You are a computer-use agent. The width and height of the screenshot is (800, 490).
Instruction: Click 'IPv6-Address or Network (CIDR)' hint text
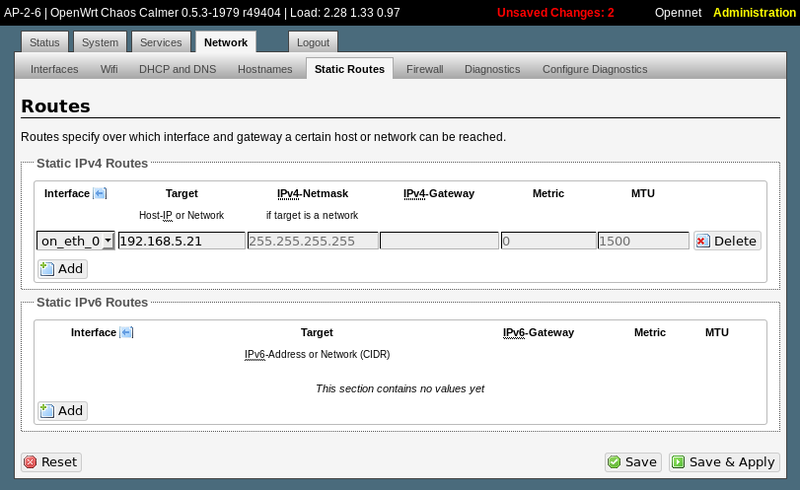pos(317,354)
